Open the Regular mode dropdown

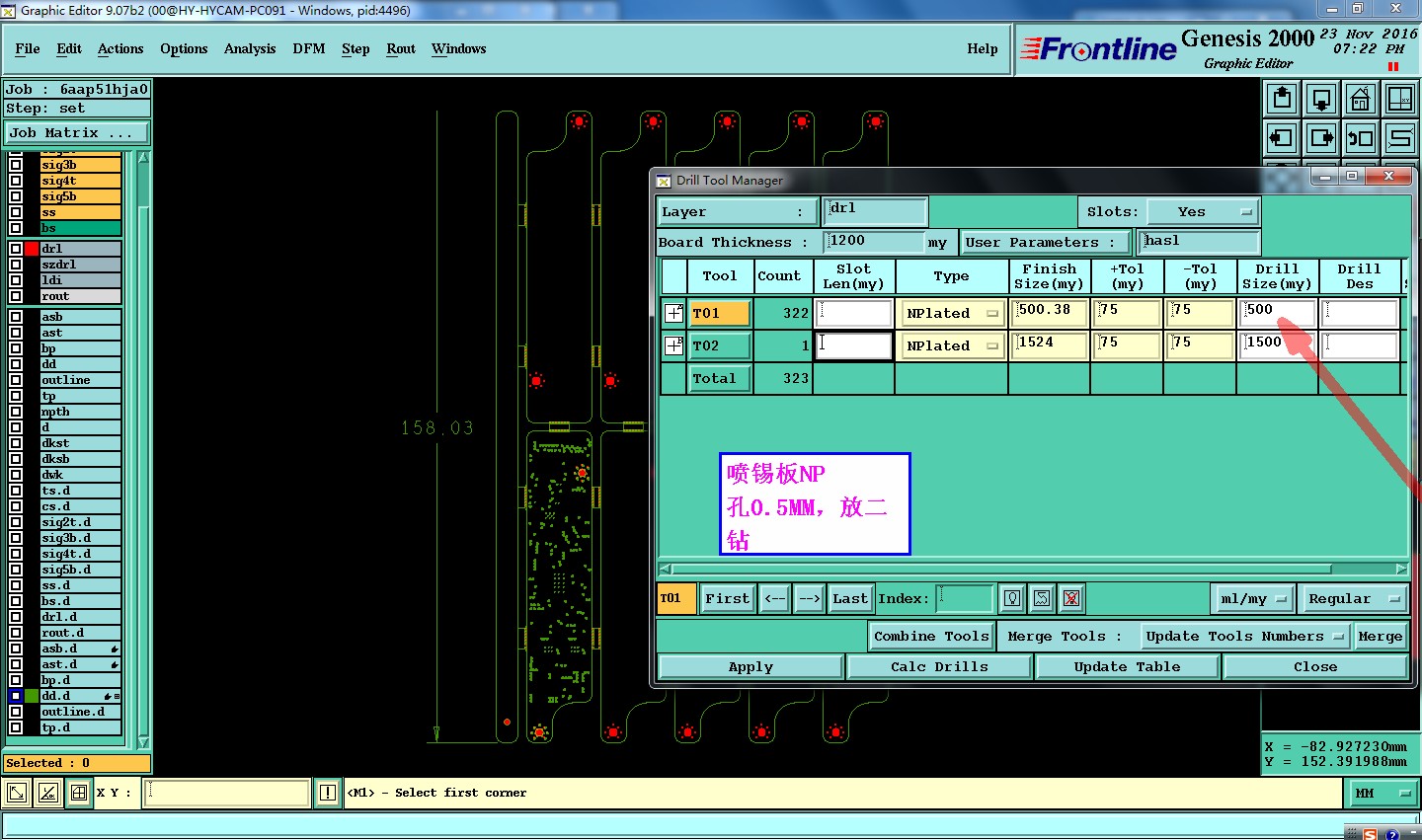[1353, 598]
